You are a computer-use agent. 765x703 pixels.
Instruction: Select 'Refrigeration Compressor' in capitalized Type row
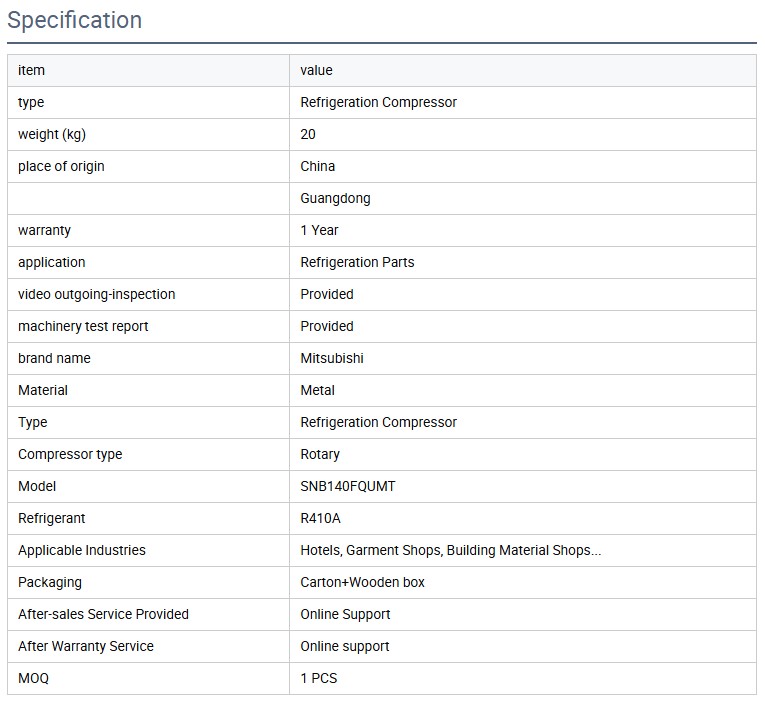click(379, 422)
